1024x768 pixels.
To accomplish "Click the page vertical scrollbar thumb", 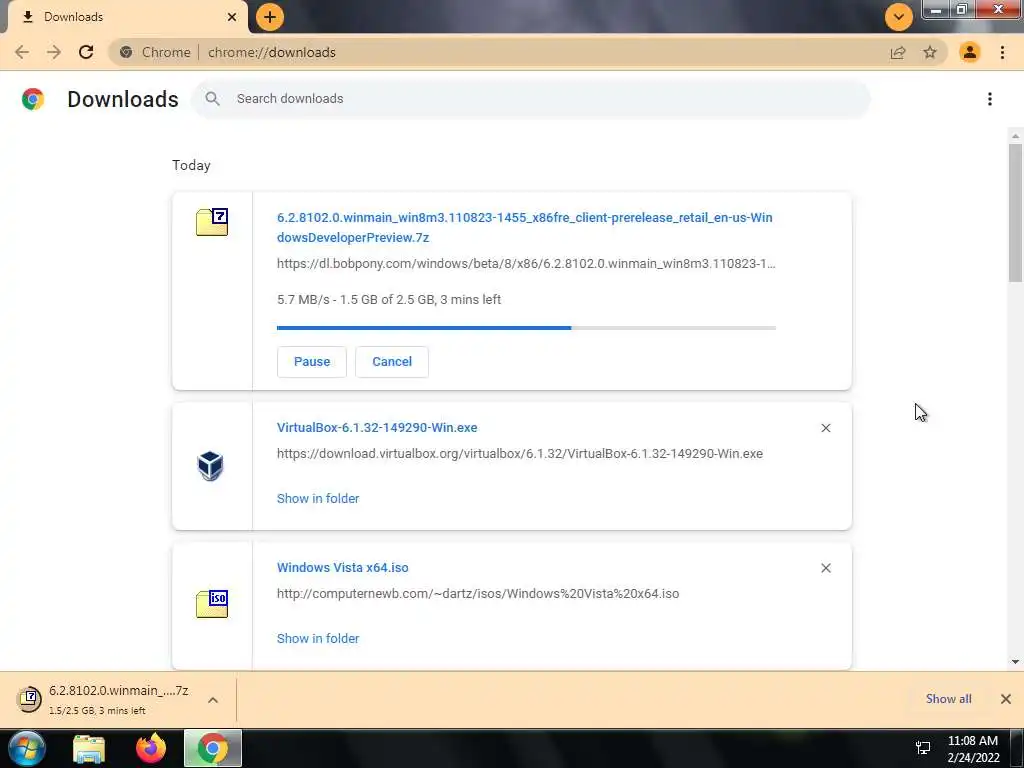I will [1015, 212].
